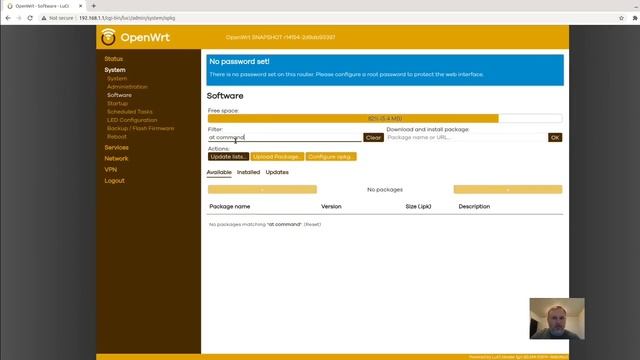Expand the Network menu
This screenshot has height=360, width=640.
coord(116,158)
